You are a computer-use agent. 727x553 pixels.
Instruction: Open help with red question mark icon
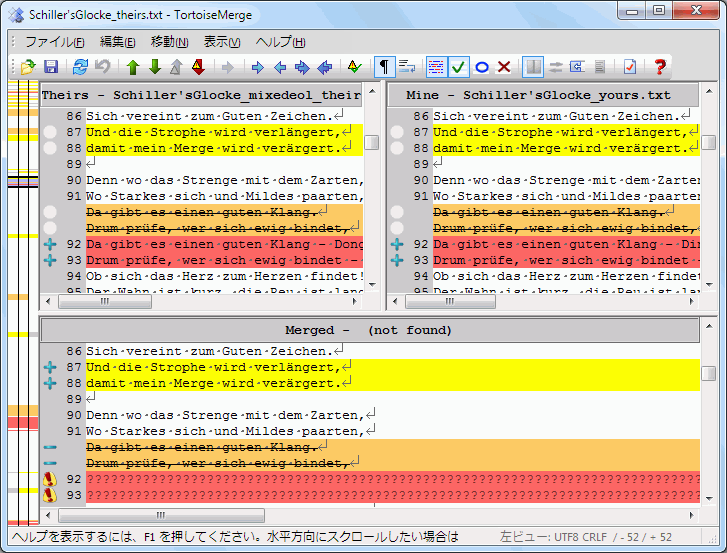[660, 67]
